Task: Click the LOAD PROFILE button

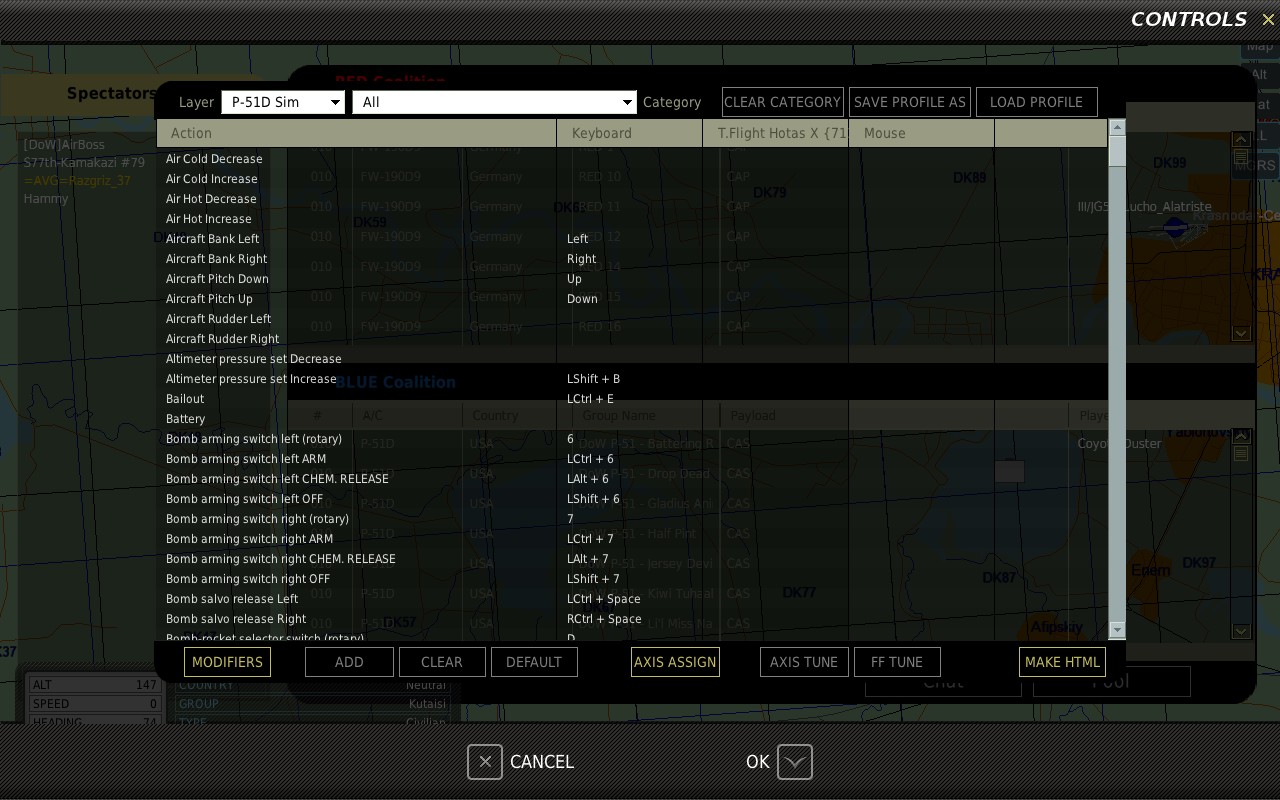Action: (1036, 102)
